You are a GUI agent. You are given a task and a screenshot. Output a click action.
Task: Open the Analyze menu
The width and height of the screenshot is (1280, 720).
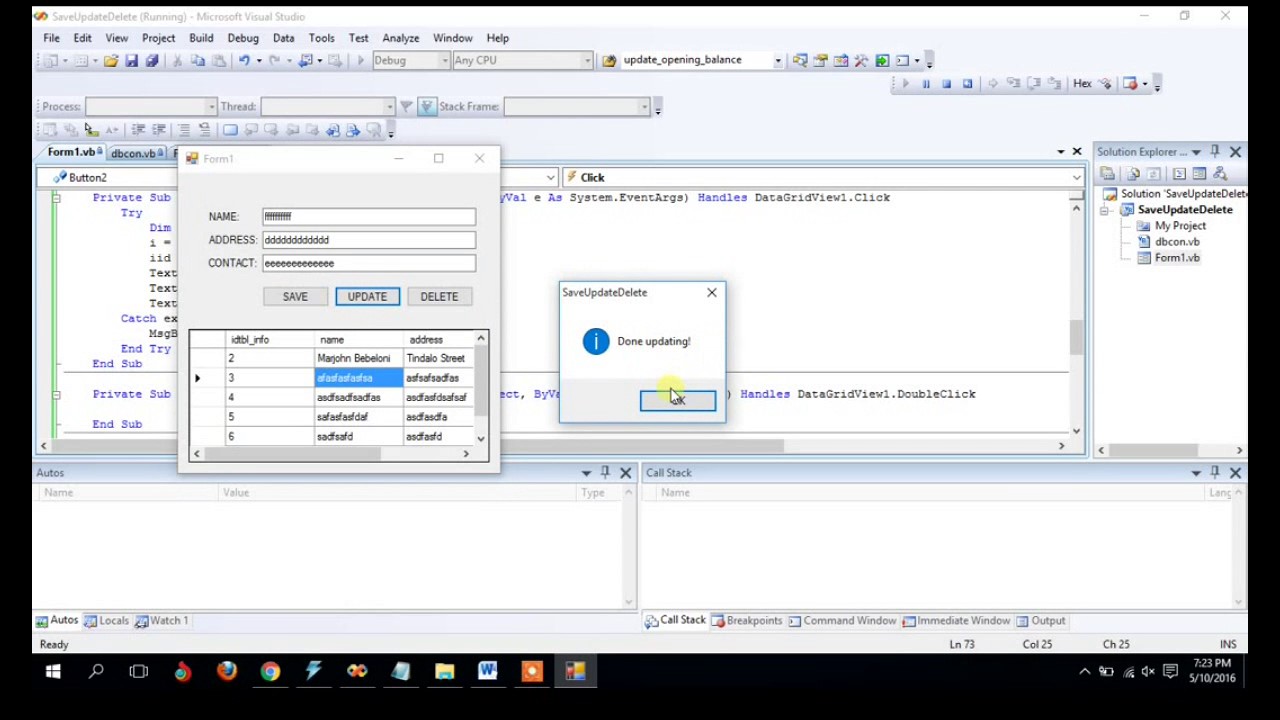pos(400,38)
